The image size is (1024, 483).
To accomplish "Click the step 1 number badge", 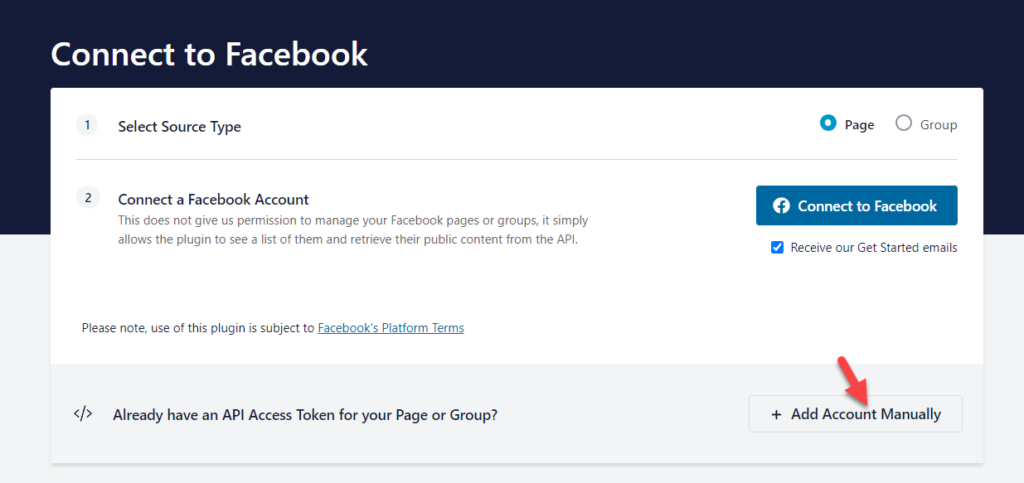I will pos(87,125).
